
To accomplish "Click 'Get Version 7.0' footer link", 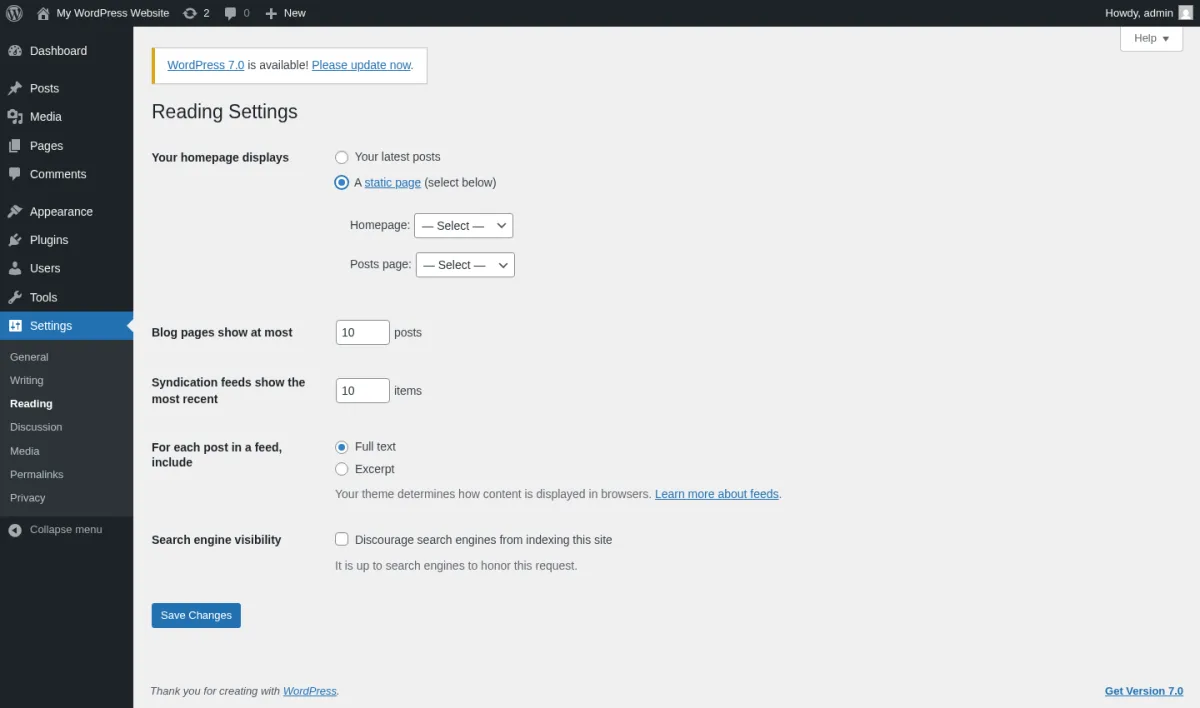I will (x=1144, y=691).
